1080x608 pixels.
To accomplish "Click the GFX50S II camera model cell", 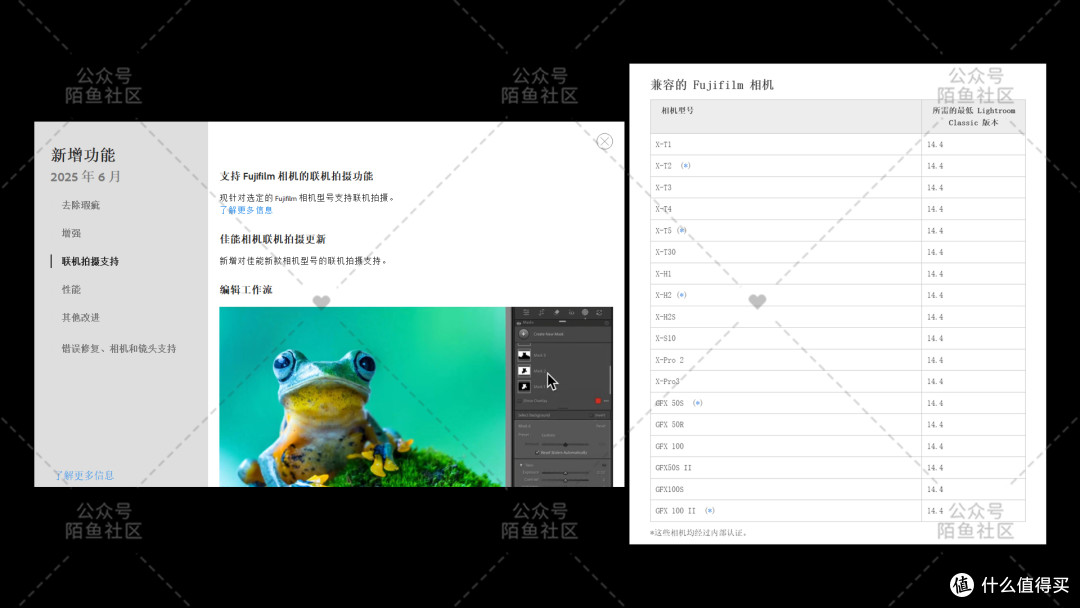I will (786, 468).
